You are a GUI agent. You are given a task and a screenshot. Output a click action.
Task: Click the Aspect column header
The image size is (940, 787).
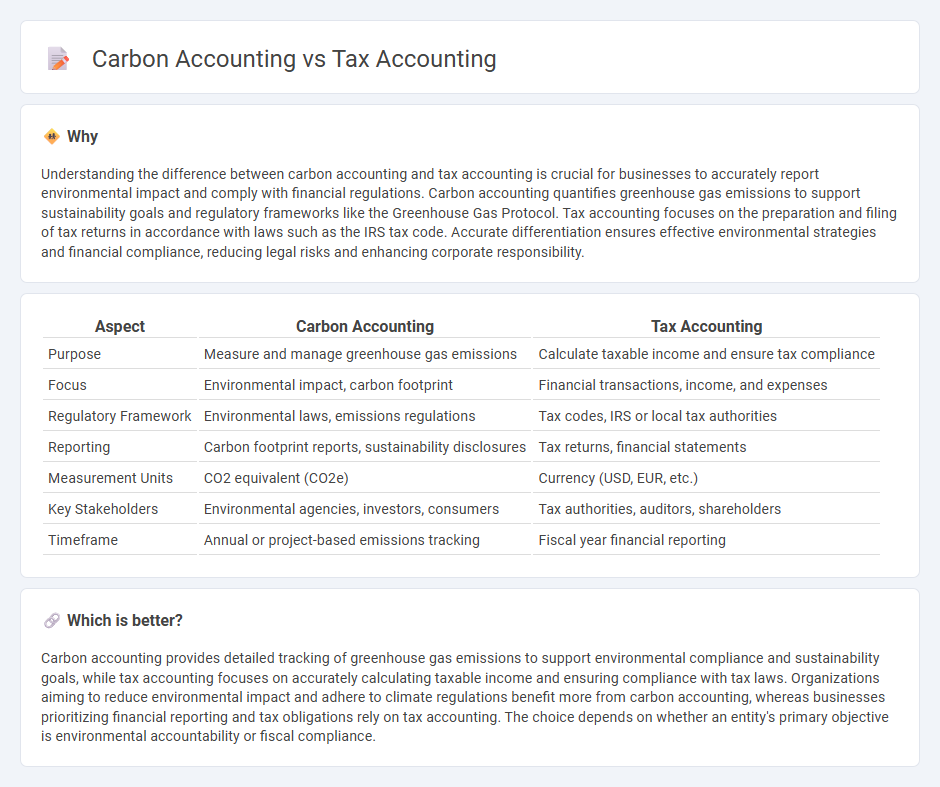pyautogui.click(x=120, y=326)
